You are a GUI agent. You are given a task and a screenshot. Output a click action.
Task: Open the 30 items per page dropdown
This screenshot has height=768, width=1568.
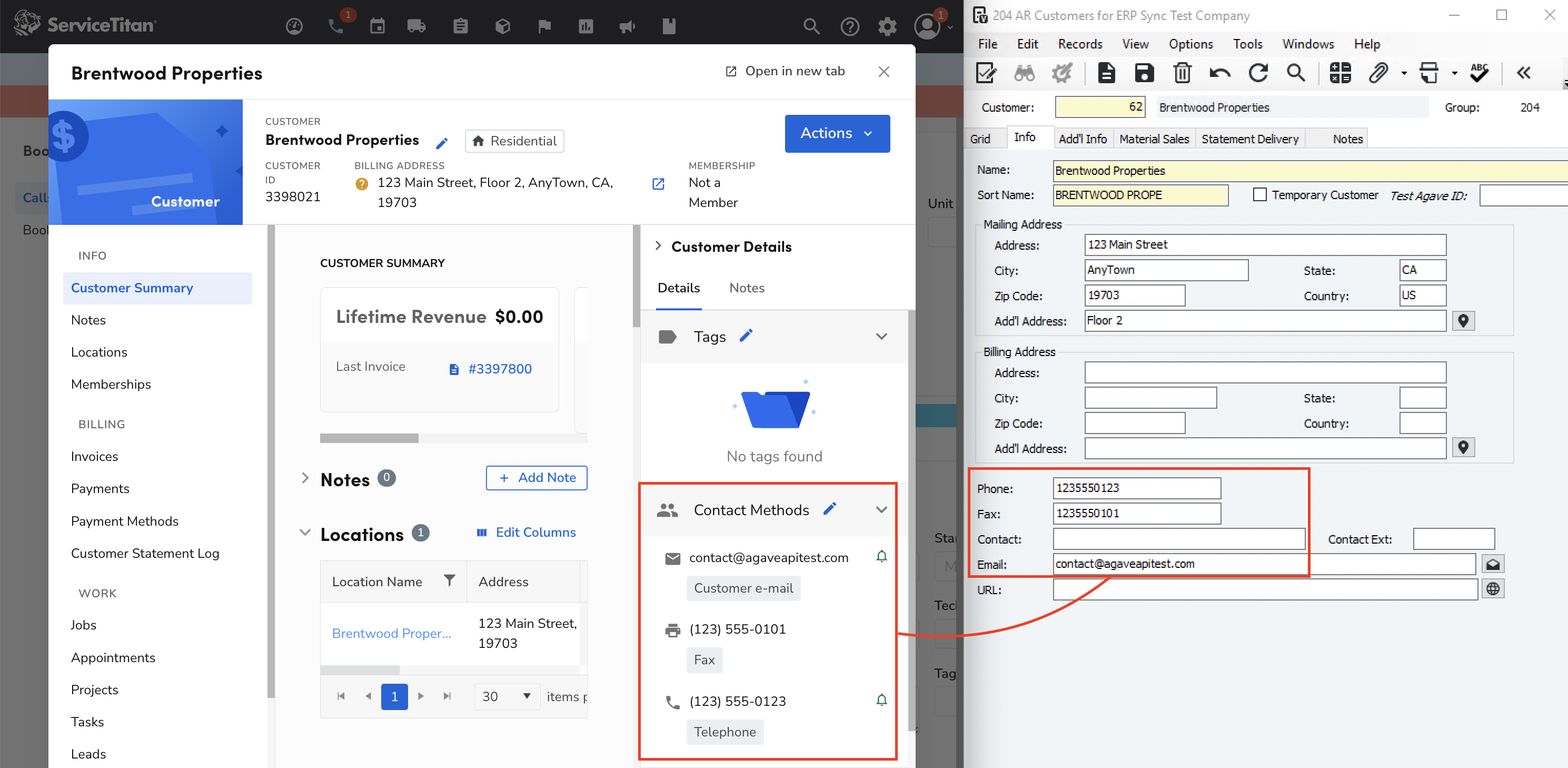point(507,696)
